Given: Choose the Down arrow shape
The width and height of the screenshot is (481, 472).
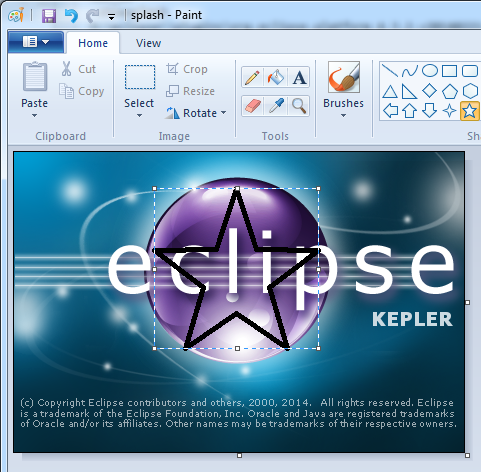Looking at the screenshot, I should (429, 111).
